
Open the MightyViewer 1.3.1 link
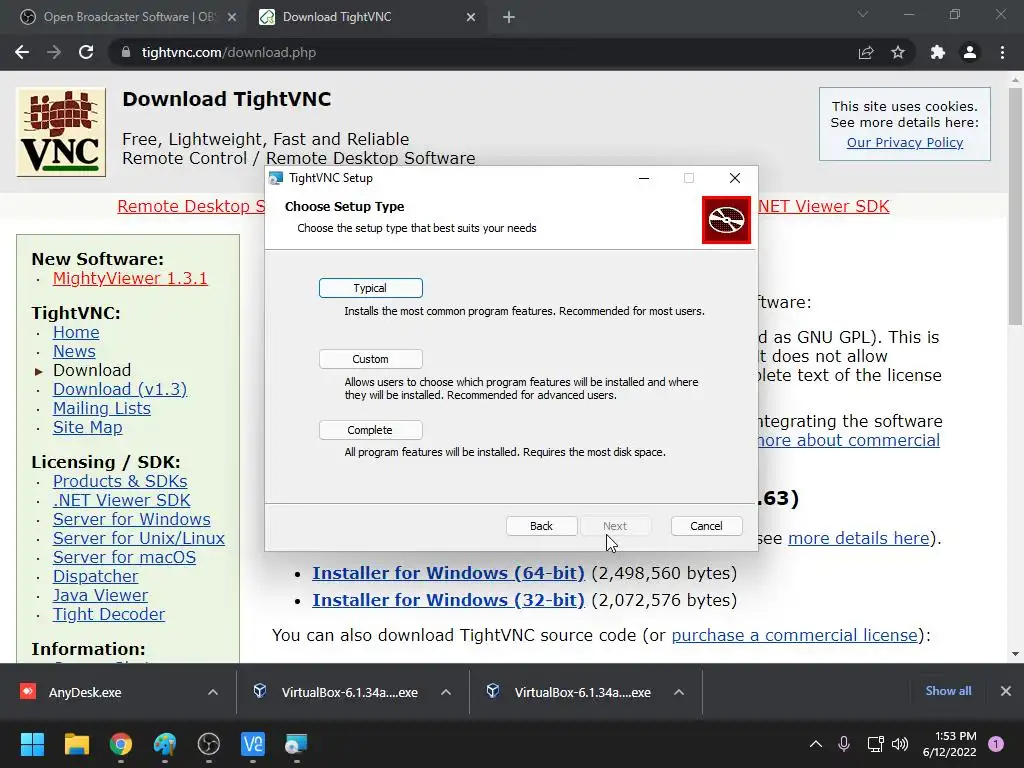click(x=130, y=278)
